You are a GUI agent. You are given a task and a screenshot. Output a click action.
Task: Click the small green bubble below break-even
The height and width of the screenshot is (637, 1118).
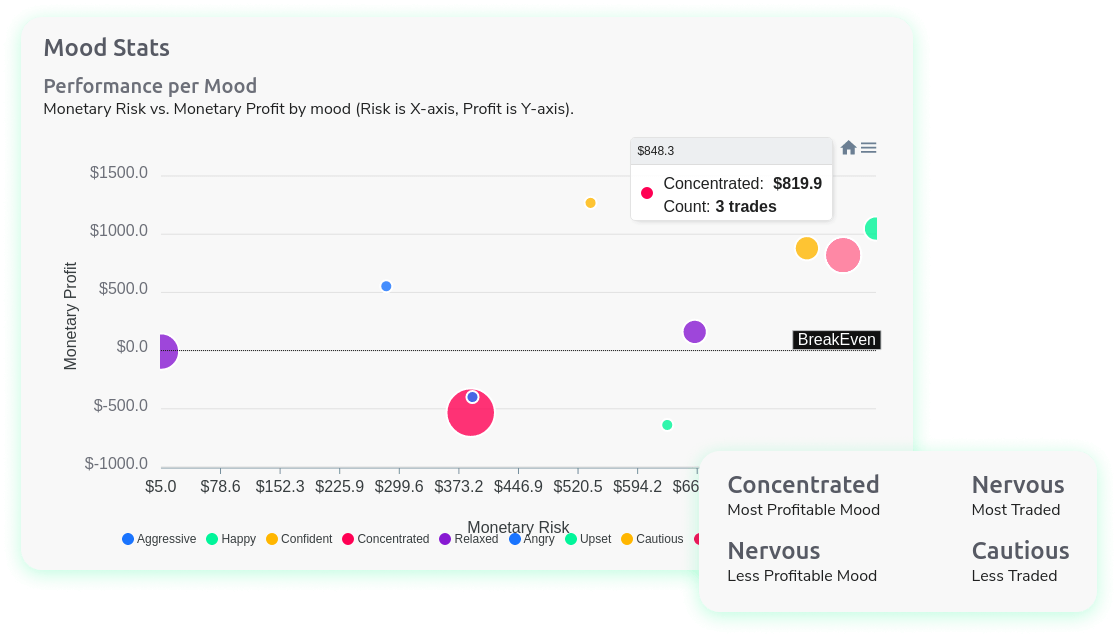(x=667, y=425)
